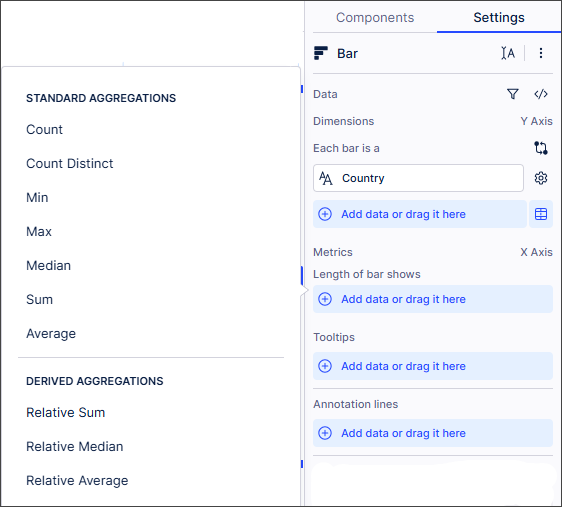Add data under Length of bar shows
562x507 pixels.
433,299
